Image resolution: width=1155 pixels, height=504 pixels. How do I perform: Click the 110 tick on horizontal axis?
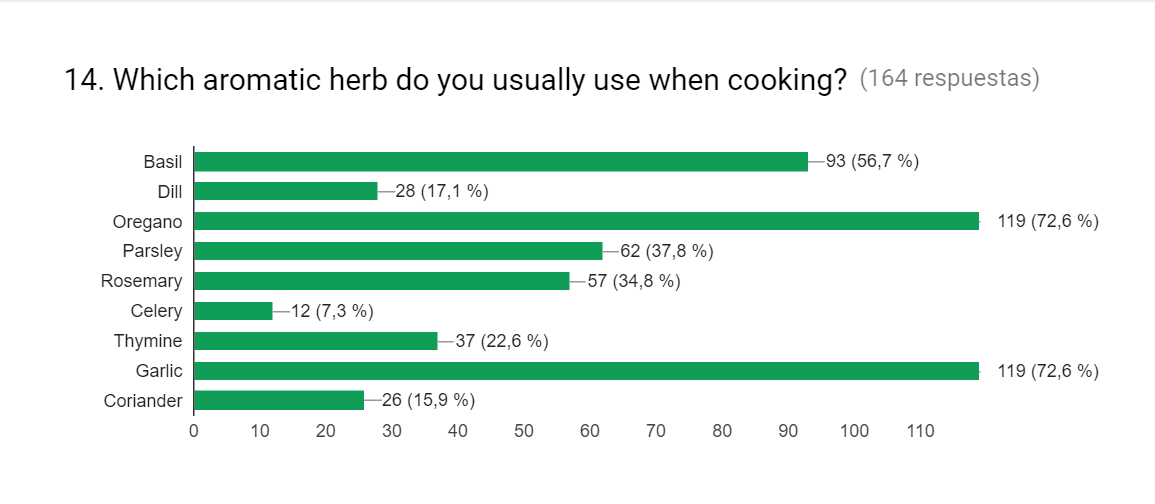[x=920, y=431]
